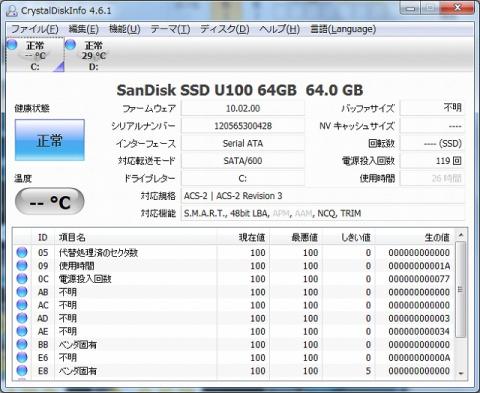Screen dimensions: 480x393
Task: Select the 使用時間 attribute row name
Action: tap(76, 266)
